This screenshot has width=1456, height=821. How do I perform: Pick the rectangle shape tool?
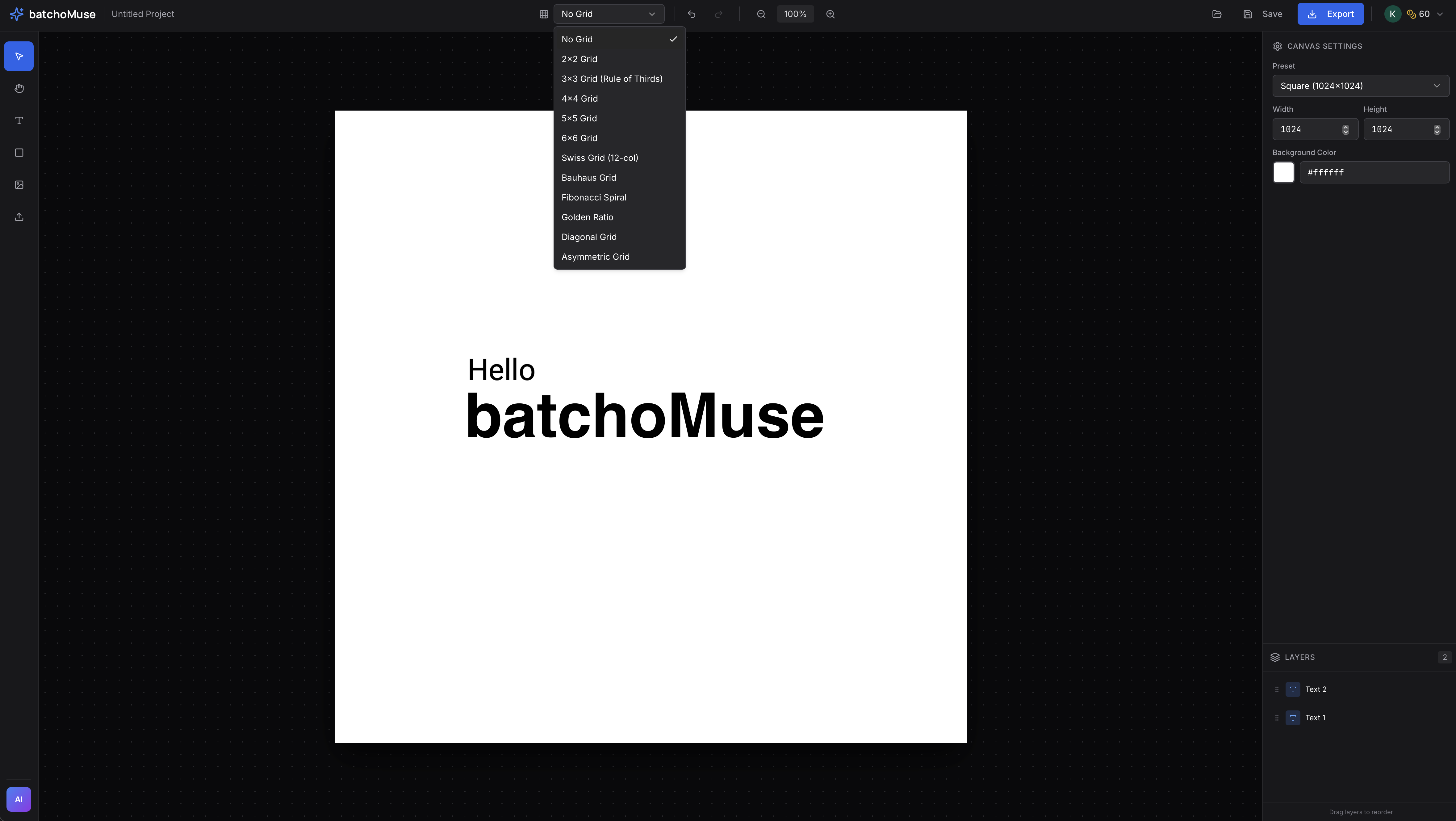click(19, 153)
